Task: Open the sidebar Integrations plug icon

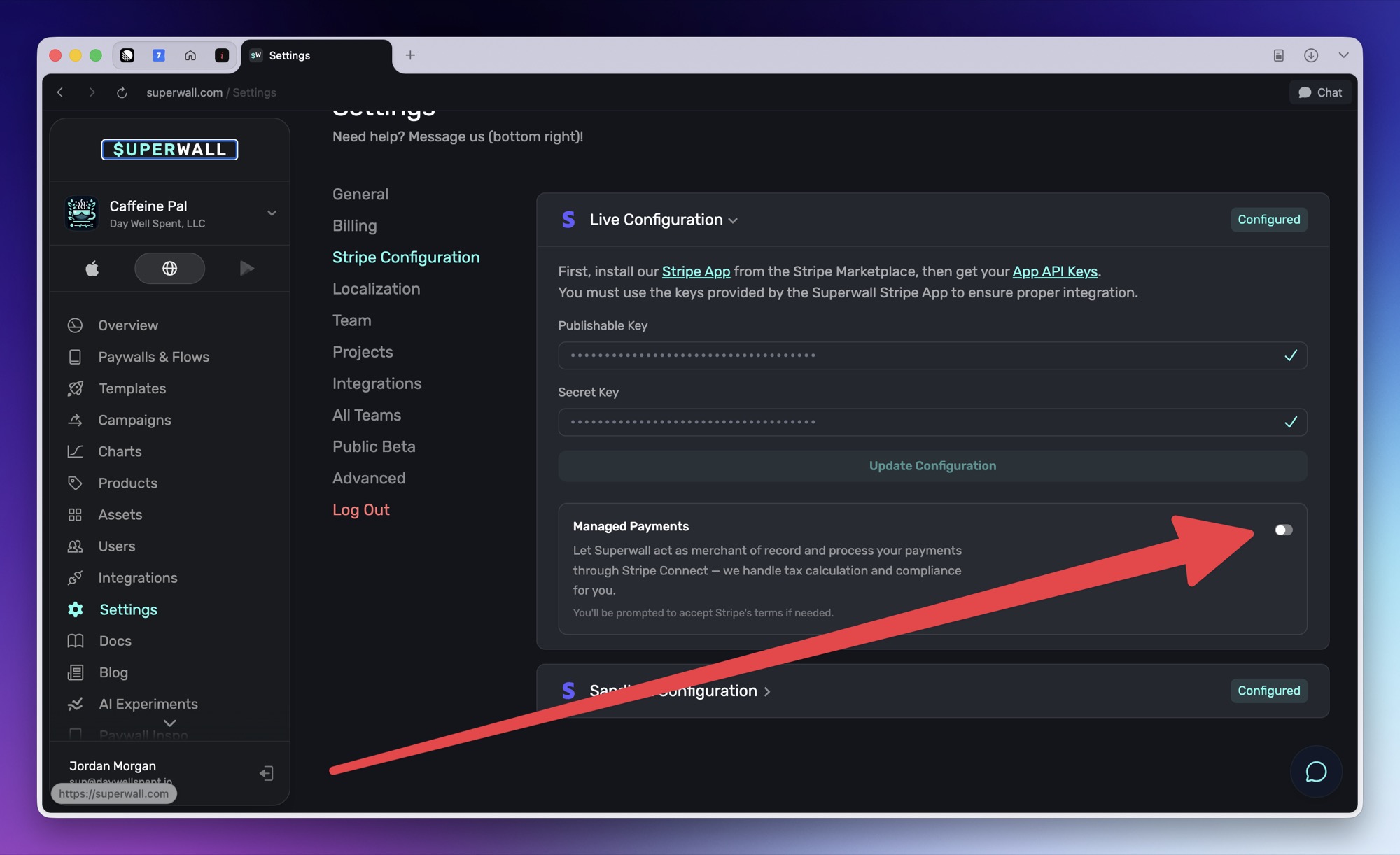Action: click(75, 578)
